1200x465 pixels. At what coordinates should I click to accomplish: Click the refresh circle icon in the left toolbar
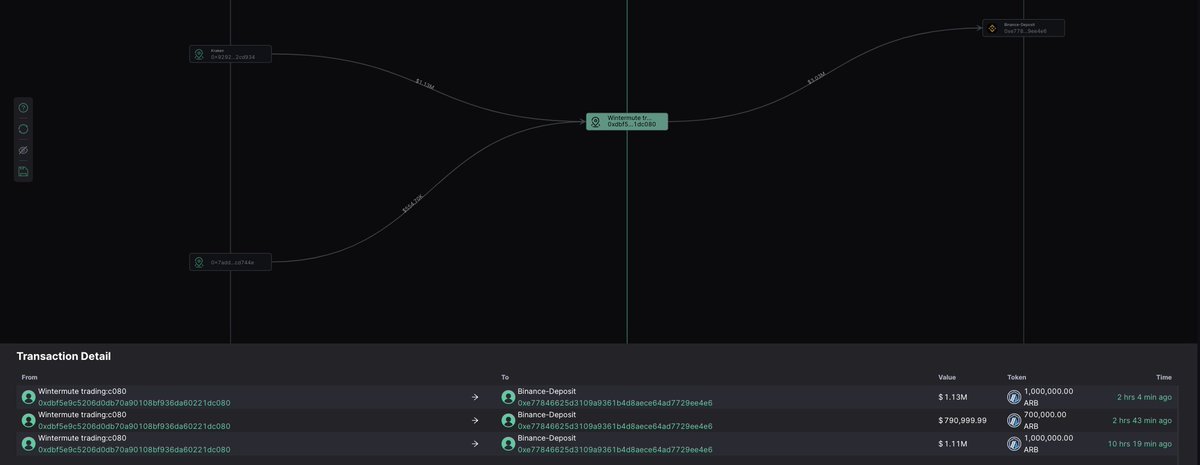click(24, 129)
